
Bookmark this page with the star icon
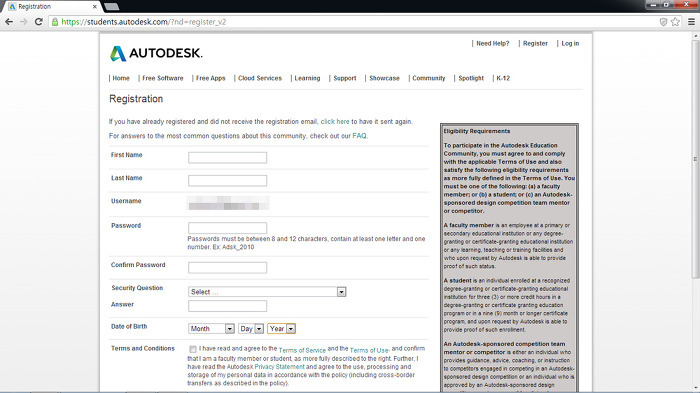click(x=675, y=21)
